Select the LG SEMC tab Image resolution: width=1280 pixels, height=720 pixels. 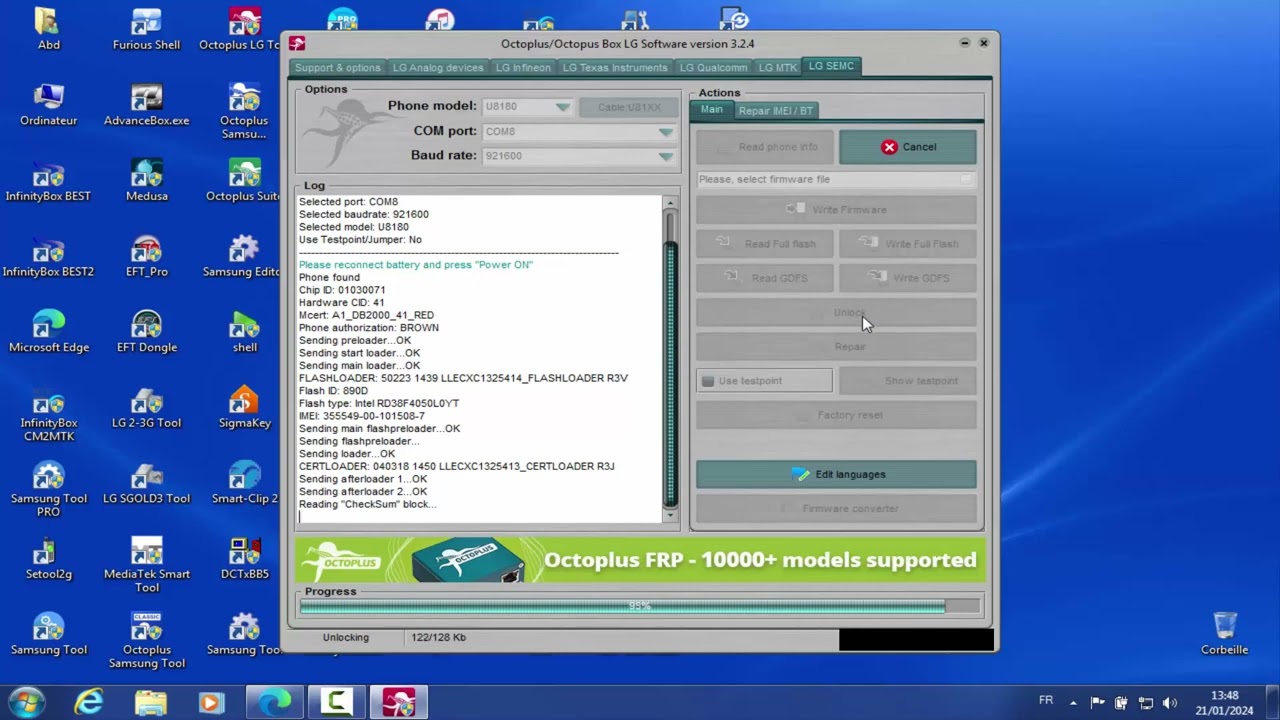pos(832,66)
